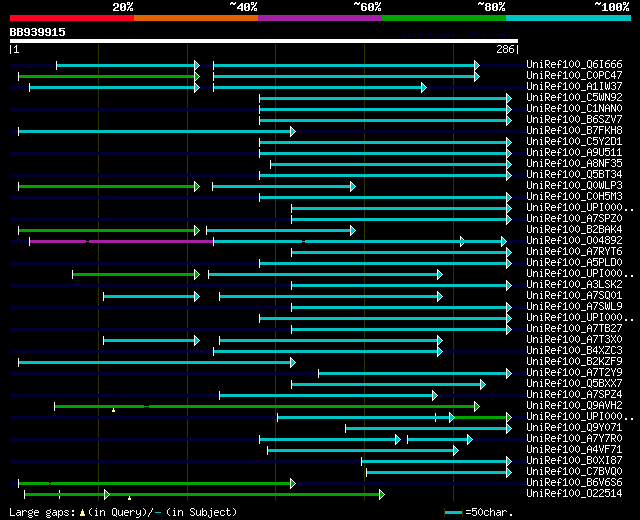Screen dimensions: 640x520
Task: Click the left green segment in the C0PC47 row
Action: [109, 76]
